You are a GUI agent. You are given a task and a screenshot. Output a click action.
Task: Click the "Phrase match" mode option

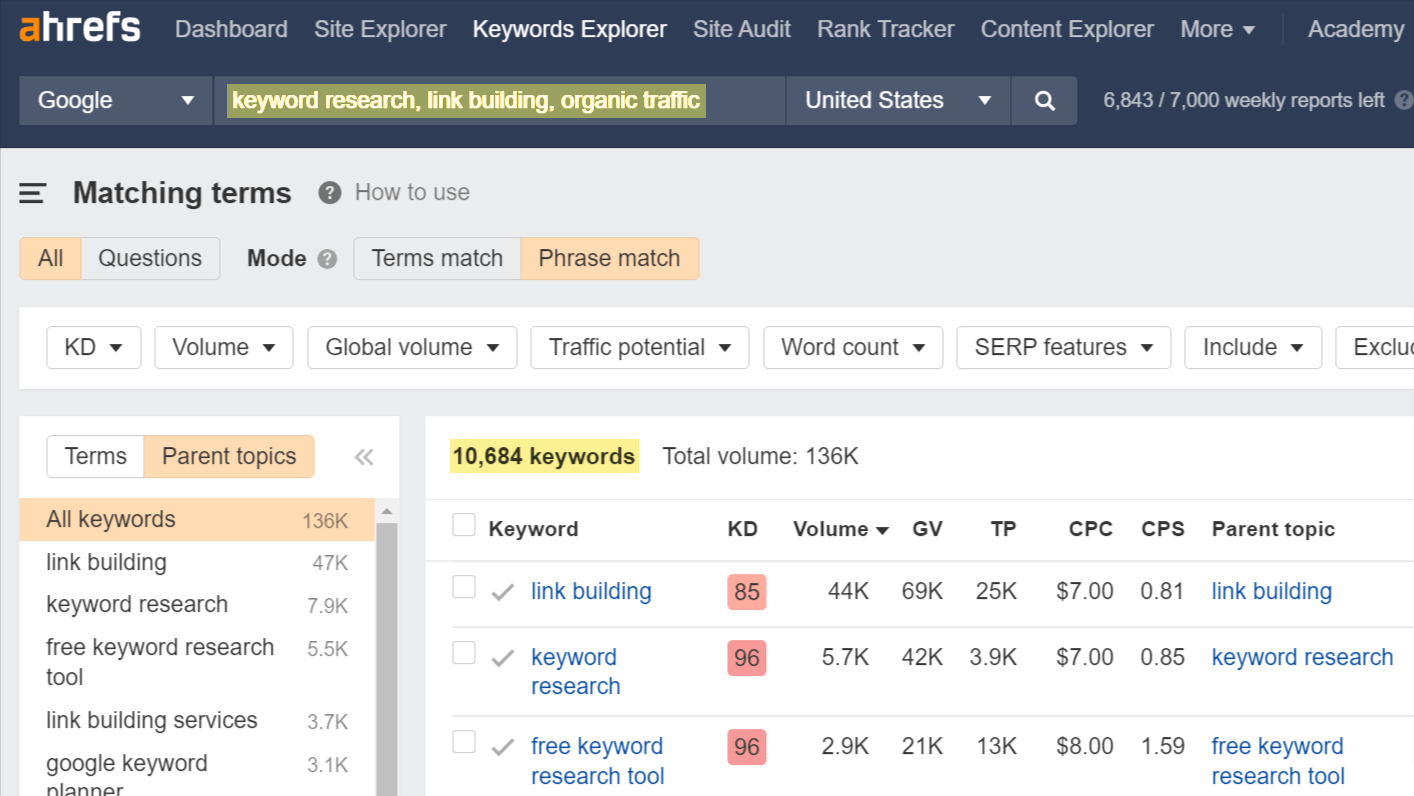(x=609, y=258)
